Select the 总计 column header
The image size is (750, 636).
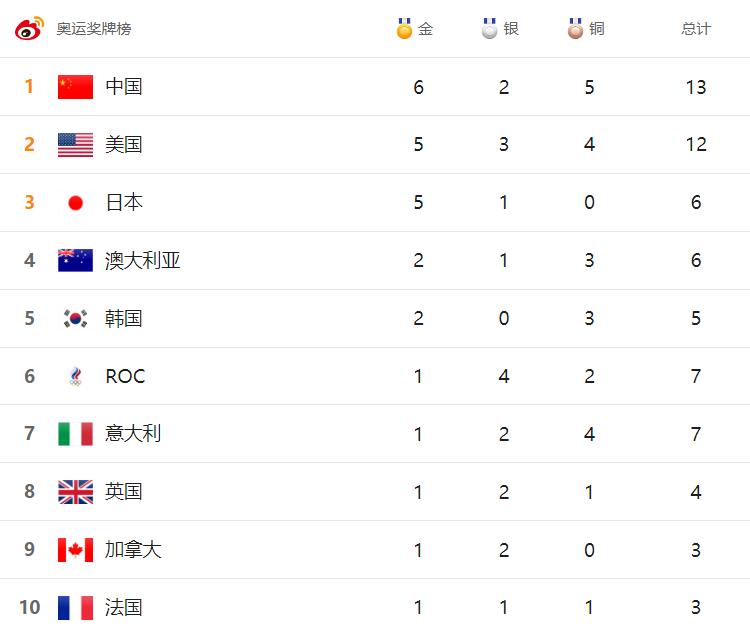coord(696,29)
